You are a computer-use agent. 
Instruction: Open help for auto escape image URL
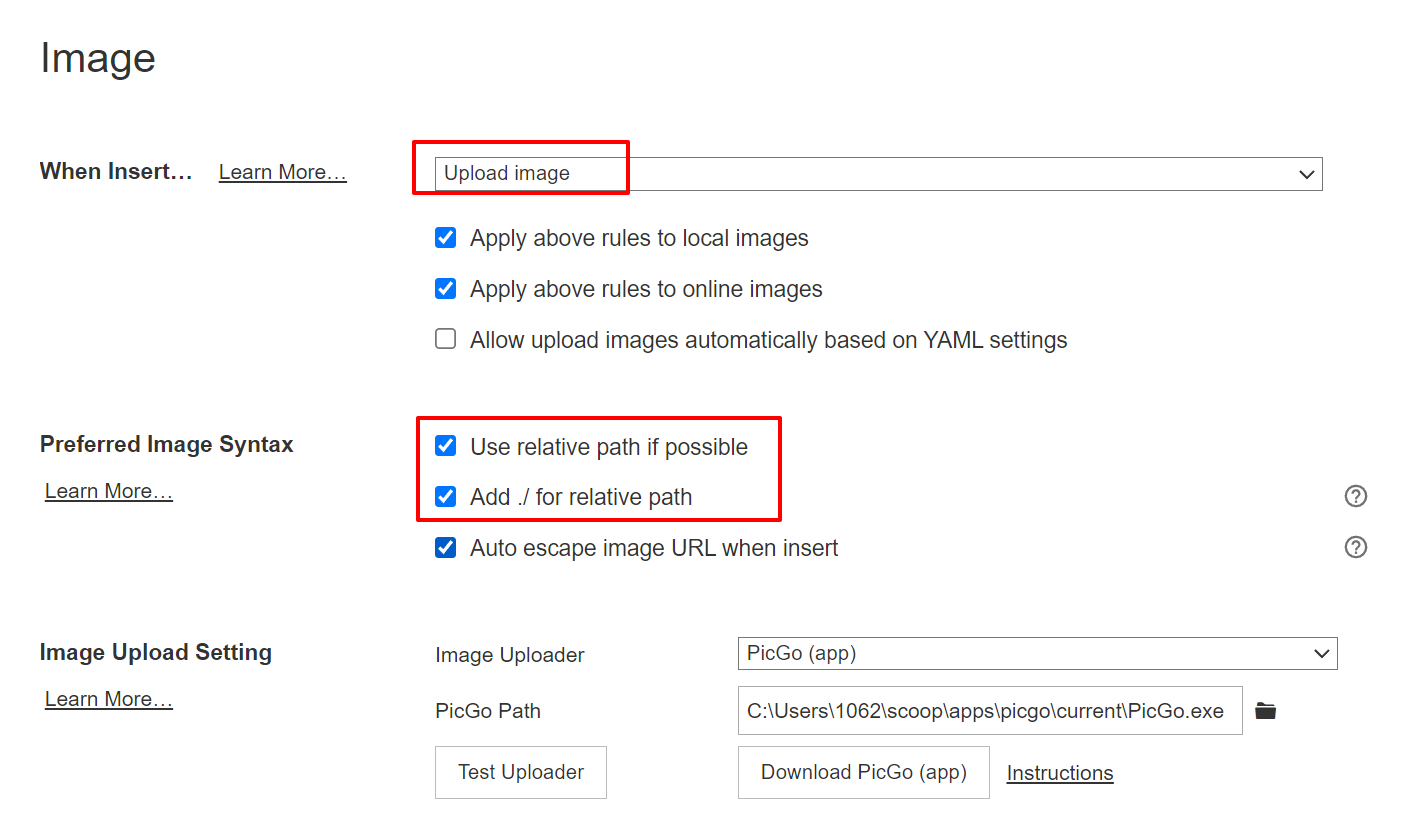click(1355, 547)
